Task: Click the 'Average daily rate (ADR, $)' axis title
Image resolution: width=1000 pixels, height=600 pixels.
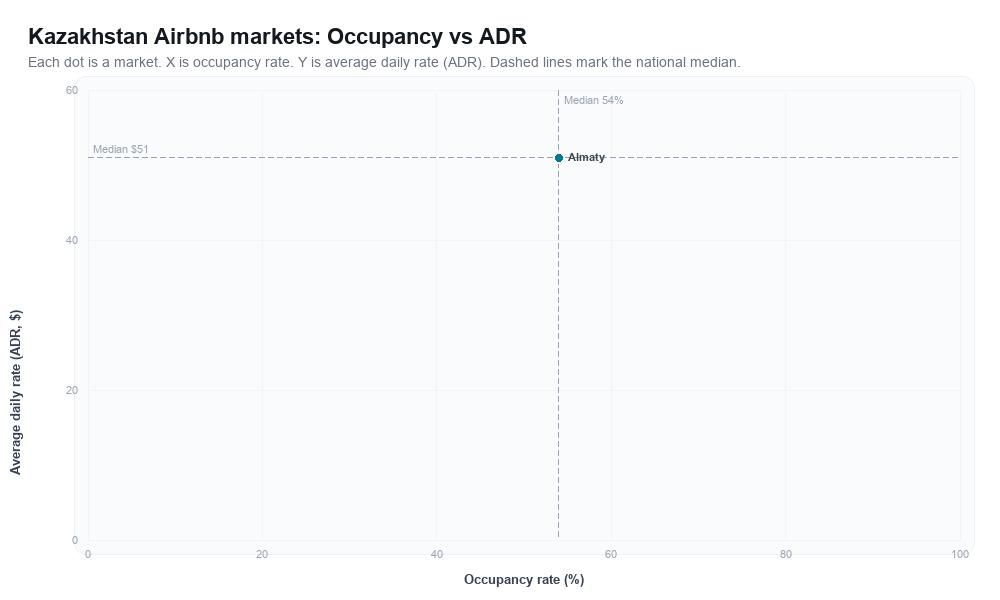Action: 15,392
